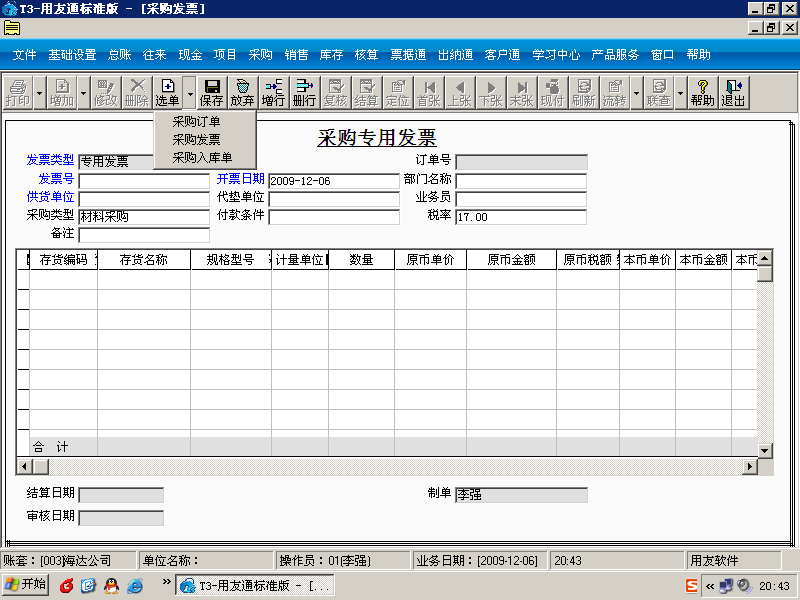Click the 发票号 input field

[x=144, y=181]
